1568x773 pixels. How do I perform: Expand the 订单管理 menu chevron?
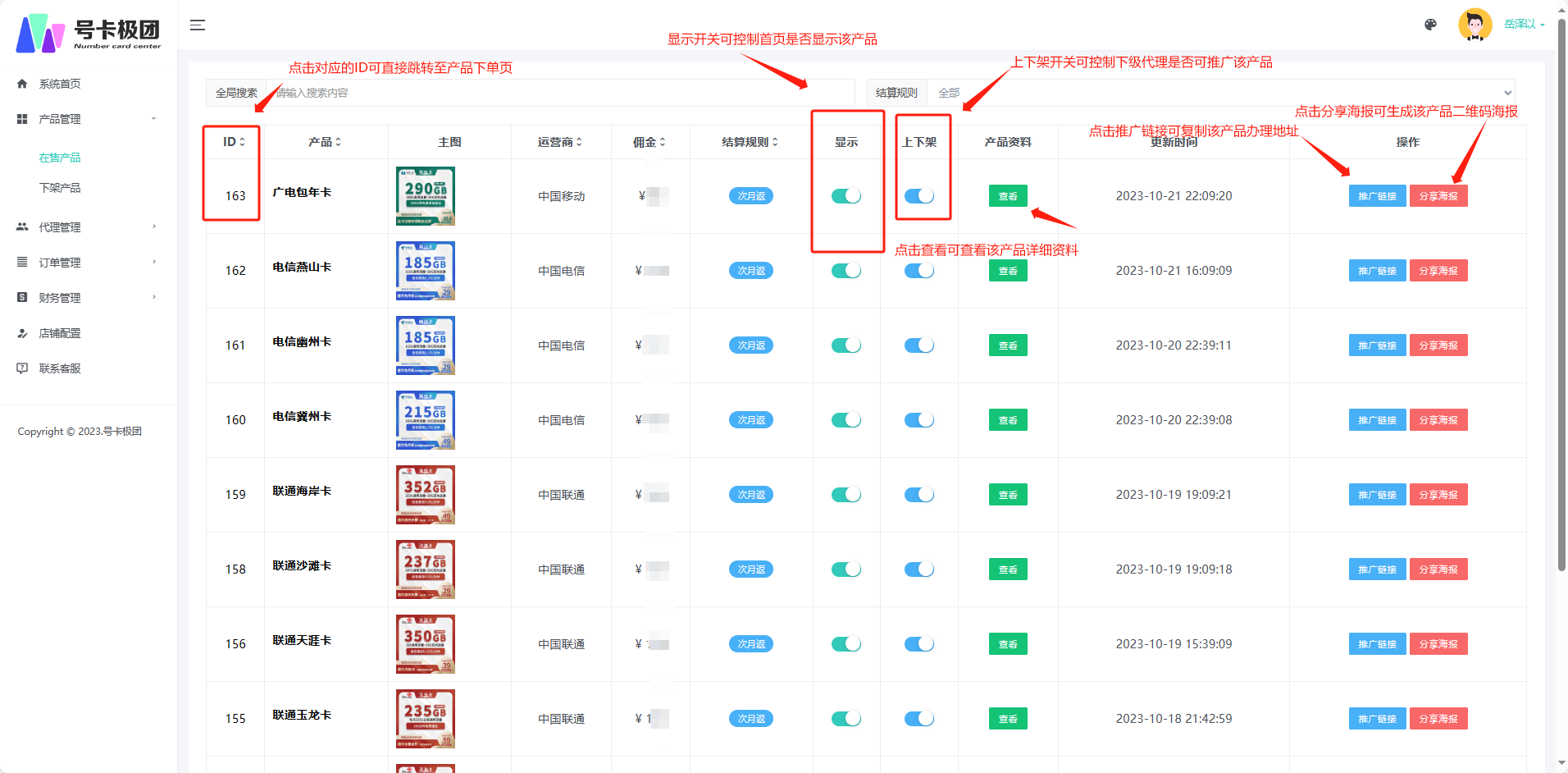153,263
